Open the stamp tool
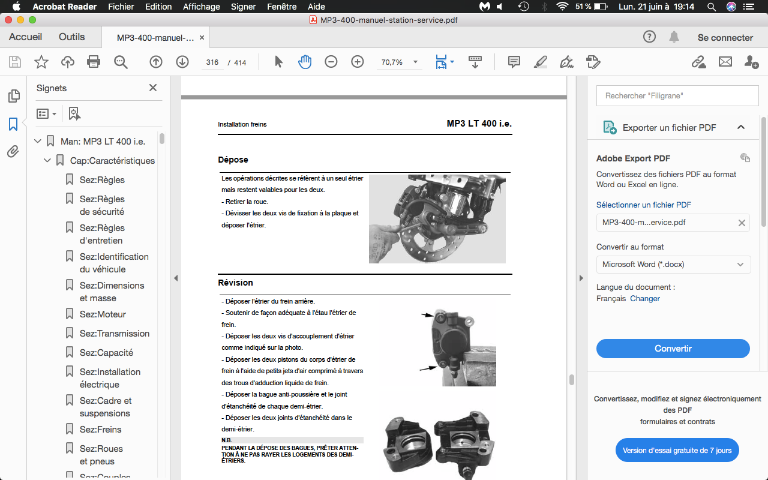The width and height of the screenshot is (768, 480). click(593, 62)
